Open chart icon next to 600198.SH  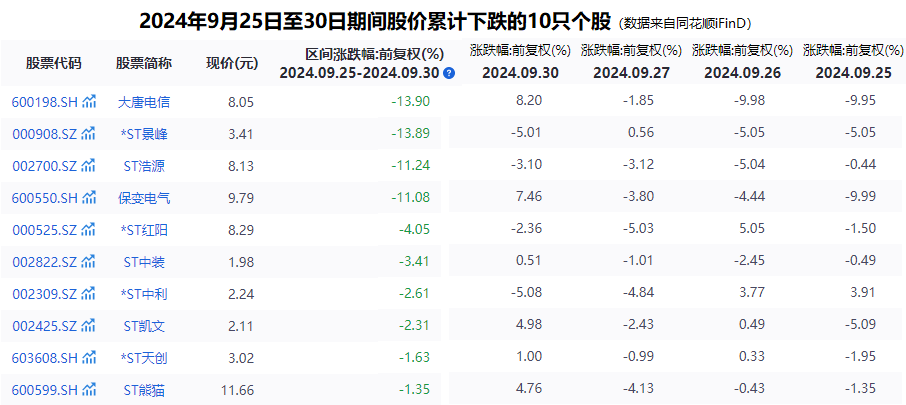point(88,102)
